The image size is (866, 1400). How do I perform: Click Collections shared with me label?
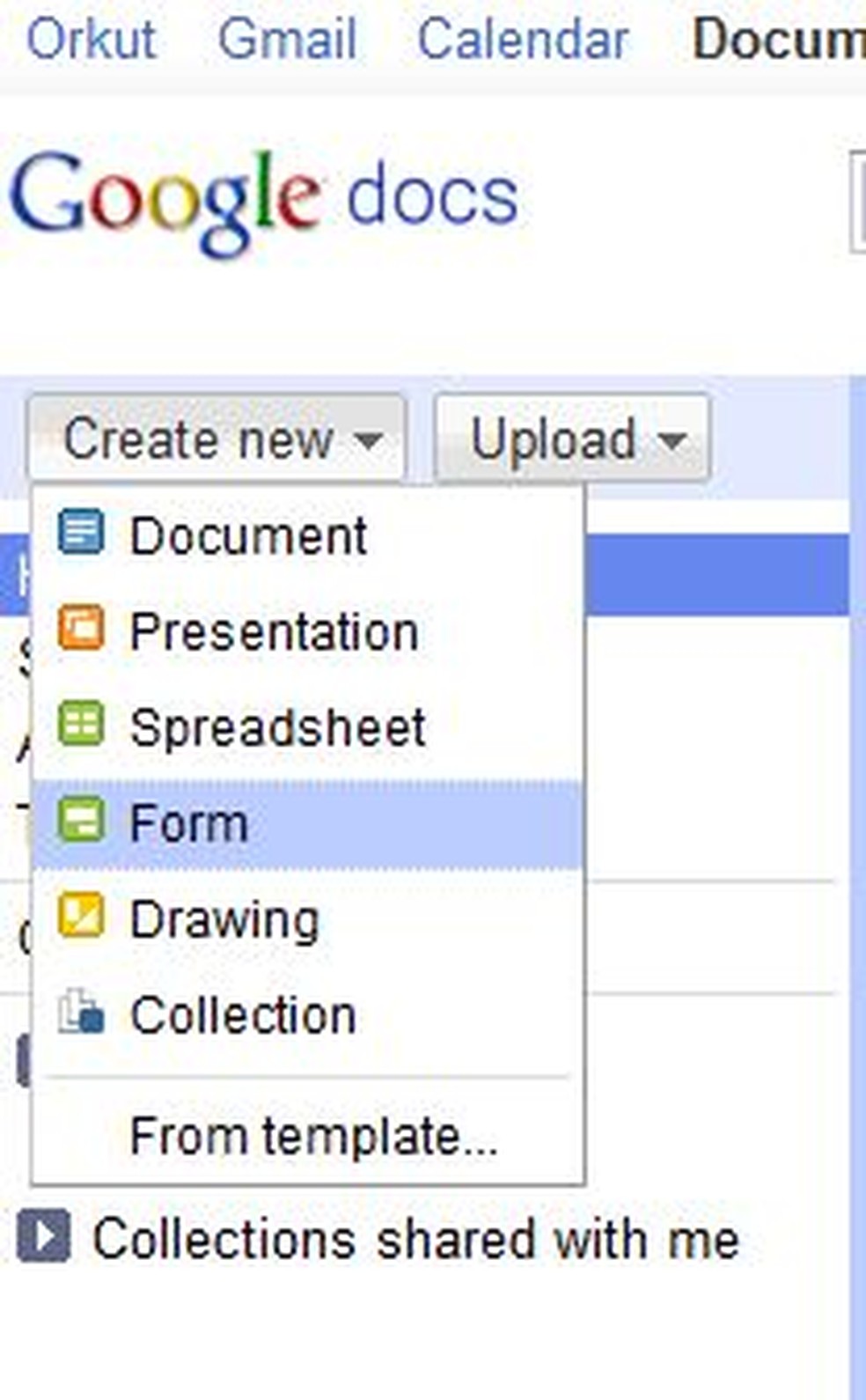point(415,1239)
